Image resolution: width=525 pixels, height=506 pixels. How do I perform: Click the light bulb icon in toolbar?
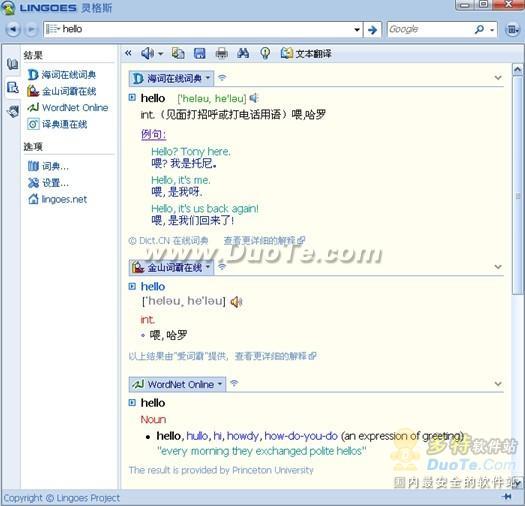point(265,53)
